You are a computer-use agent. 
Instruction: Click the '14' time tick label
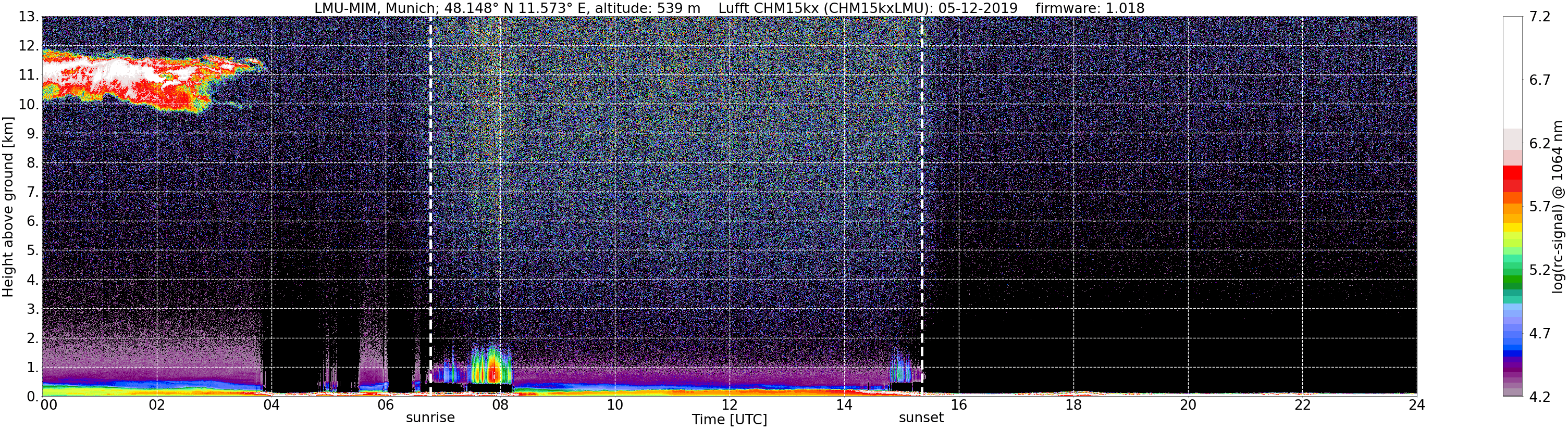click(x=844, y=405)
